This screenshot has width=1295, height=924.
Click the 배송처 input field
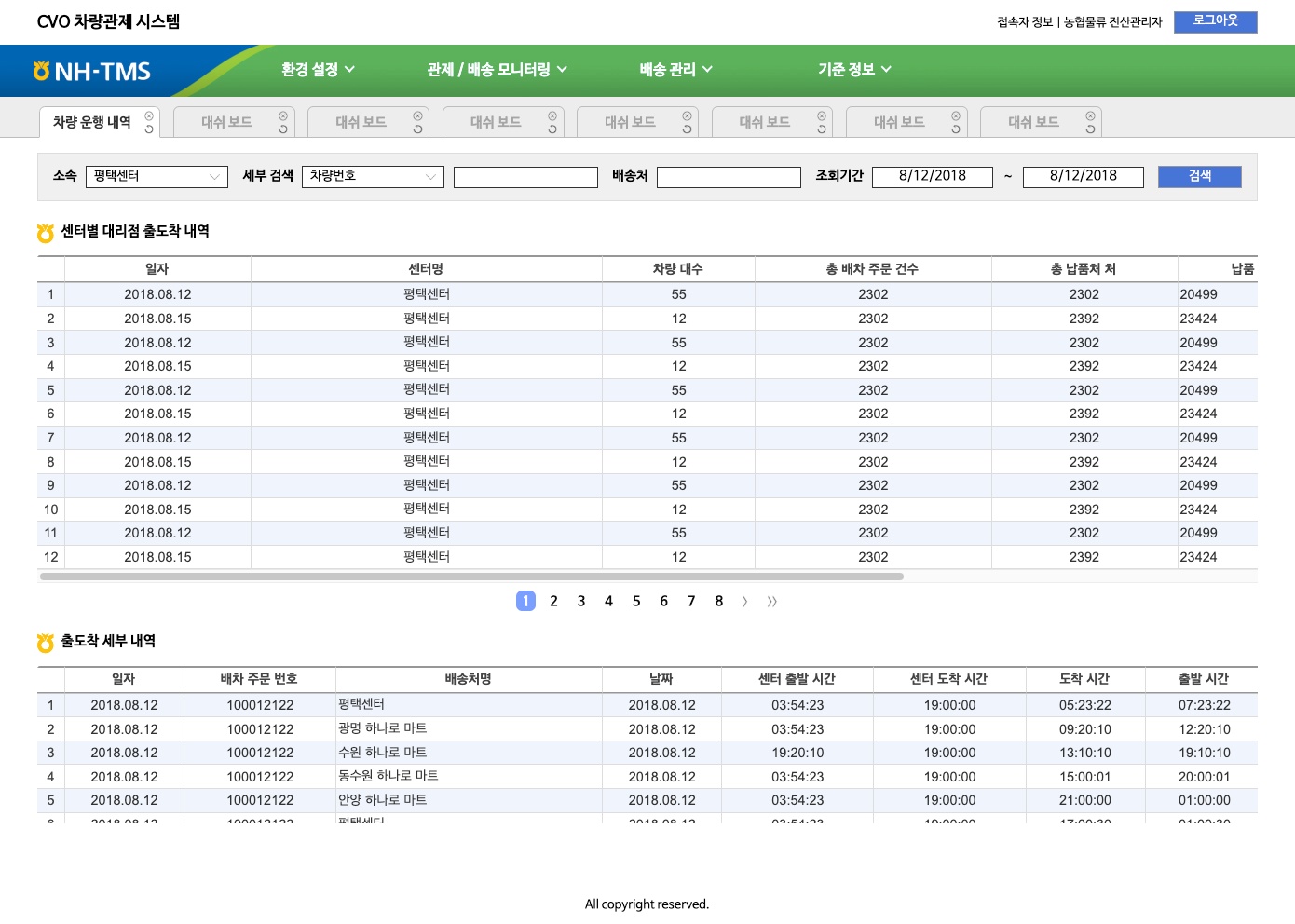click(729, 176)
